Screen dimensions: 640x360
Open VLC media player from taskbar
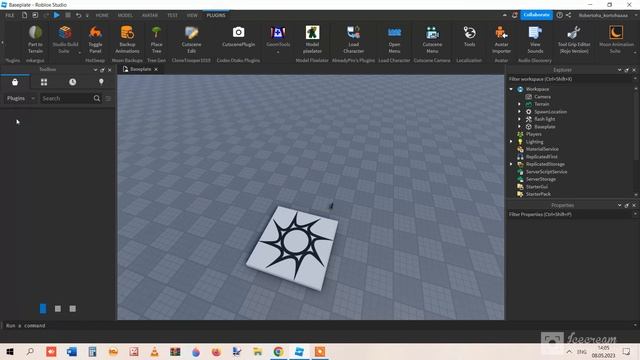coord(154,351)
